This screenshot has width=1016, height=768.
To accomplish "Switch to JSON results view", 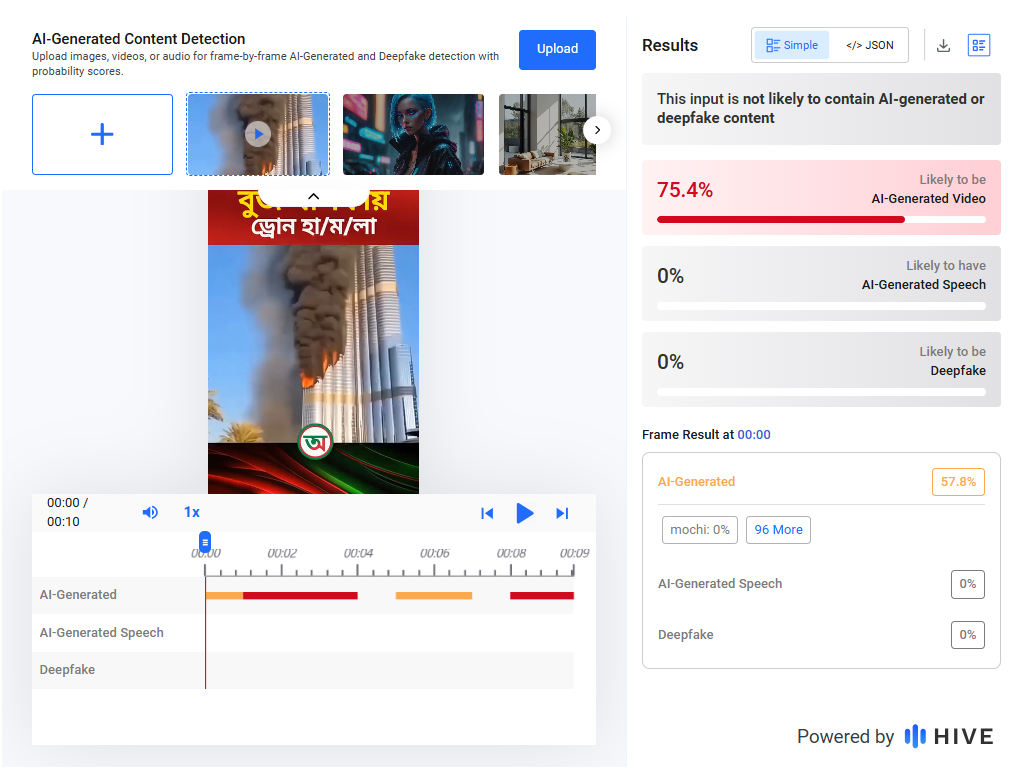I will click(869, 45).
